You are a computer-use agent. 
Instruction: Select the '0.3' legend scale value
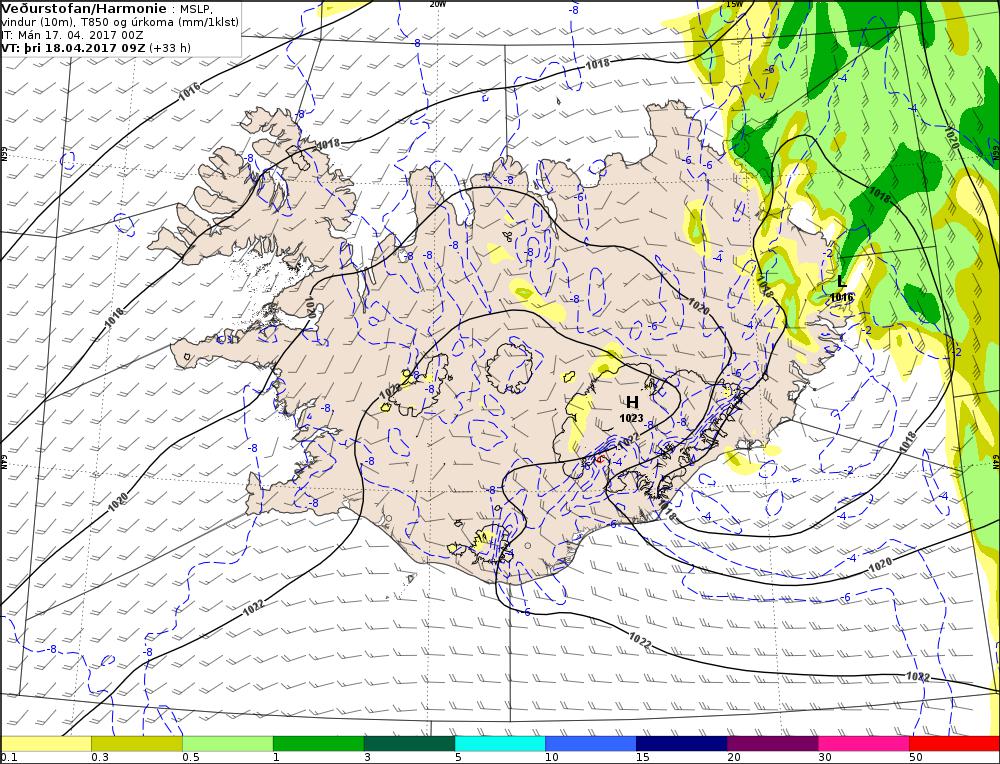click(x=100, y=758)
